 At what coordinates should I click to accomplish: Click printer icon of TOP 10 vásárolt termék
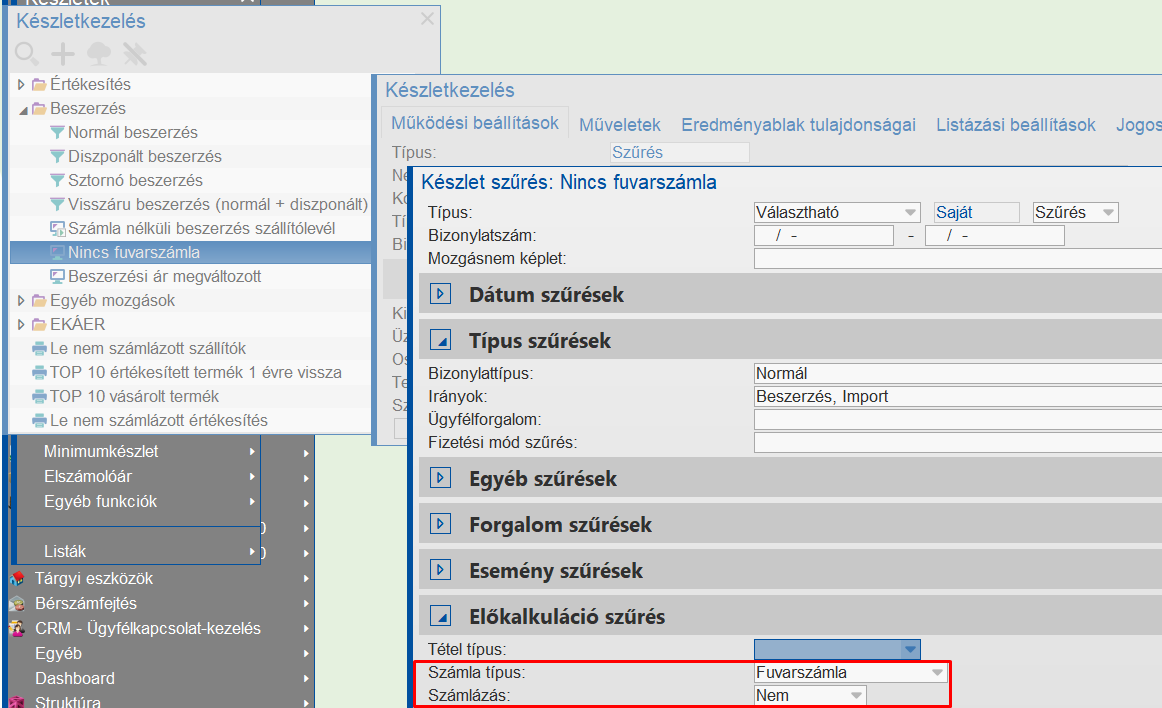pos(39,397)
